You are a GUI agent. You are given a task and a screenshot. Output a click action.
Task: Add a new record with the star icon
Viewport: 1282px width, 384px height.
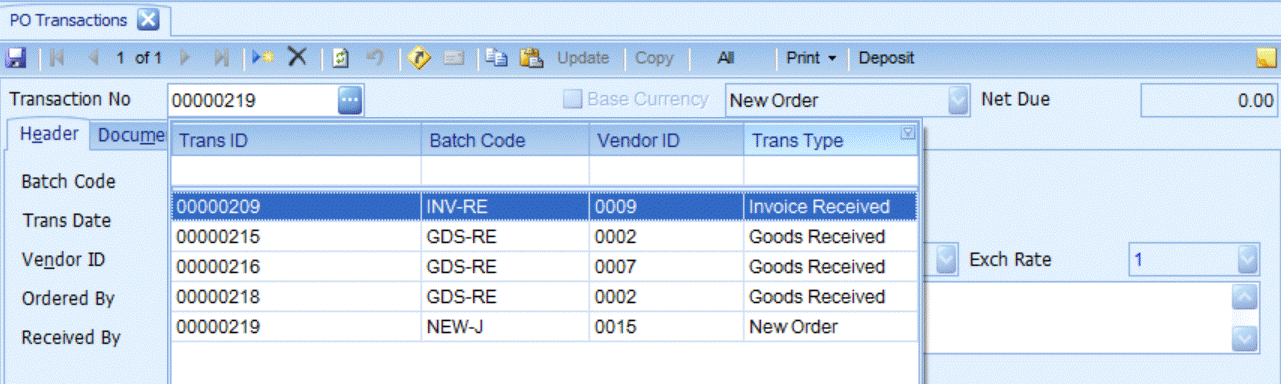263,58
